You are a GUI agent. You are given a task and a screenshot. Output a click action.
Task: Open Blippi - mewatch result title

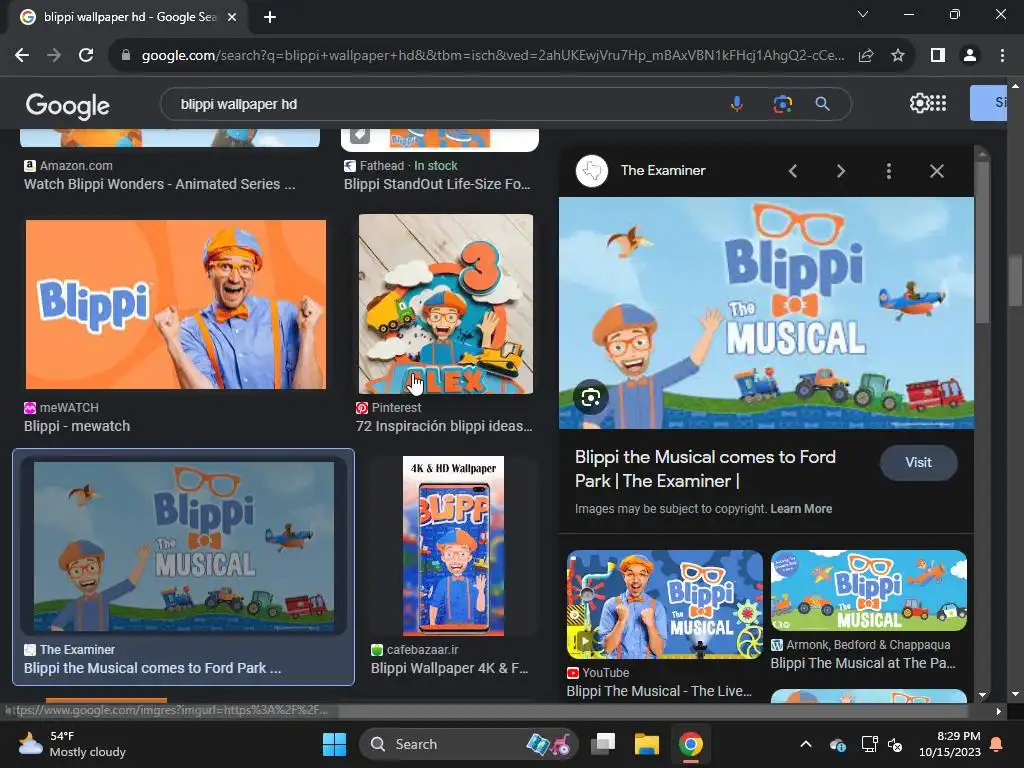(77, 426)
